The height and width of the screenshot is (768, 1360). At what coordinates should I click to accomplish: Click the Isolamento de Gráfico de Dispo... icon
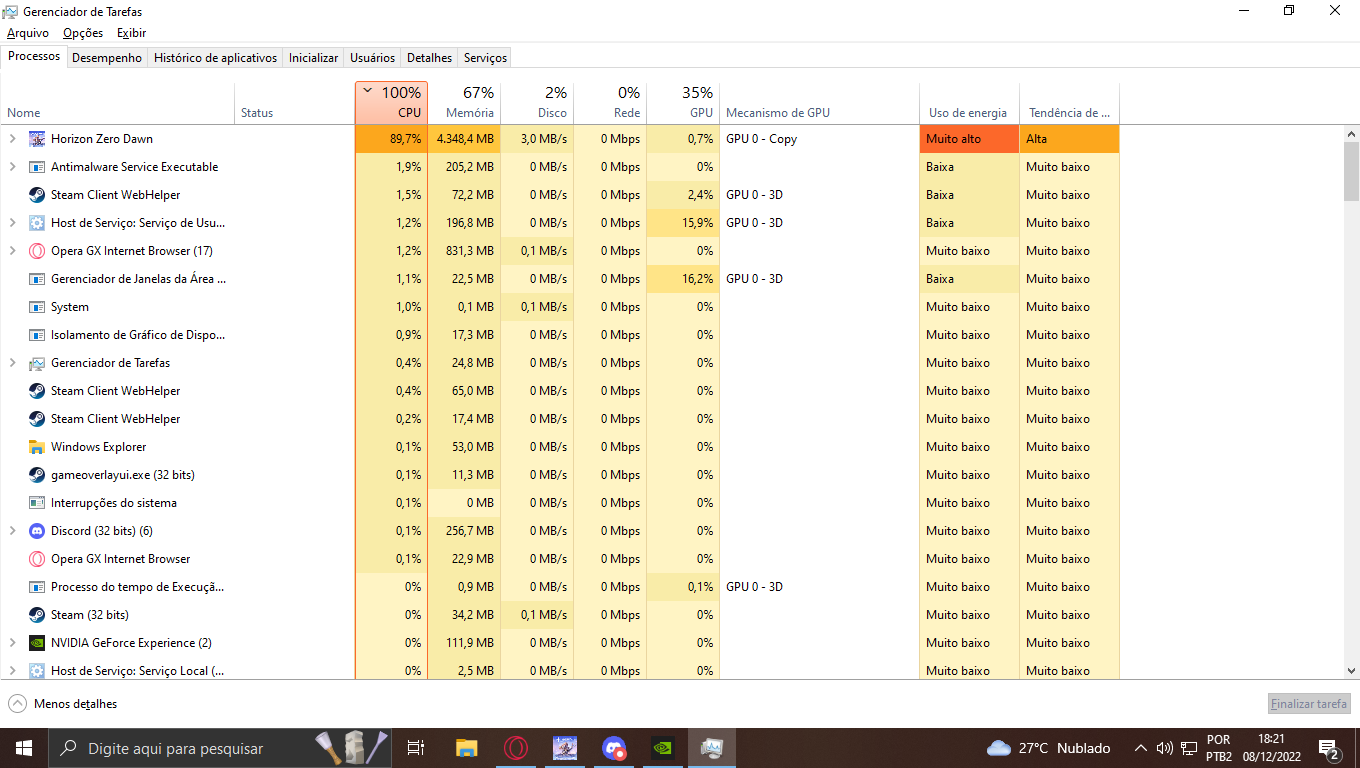coord(37,335)
